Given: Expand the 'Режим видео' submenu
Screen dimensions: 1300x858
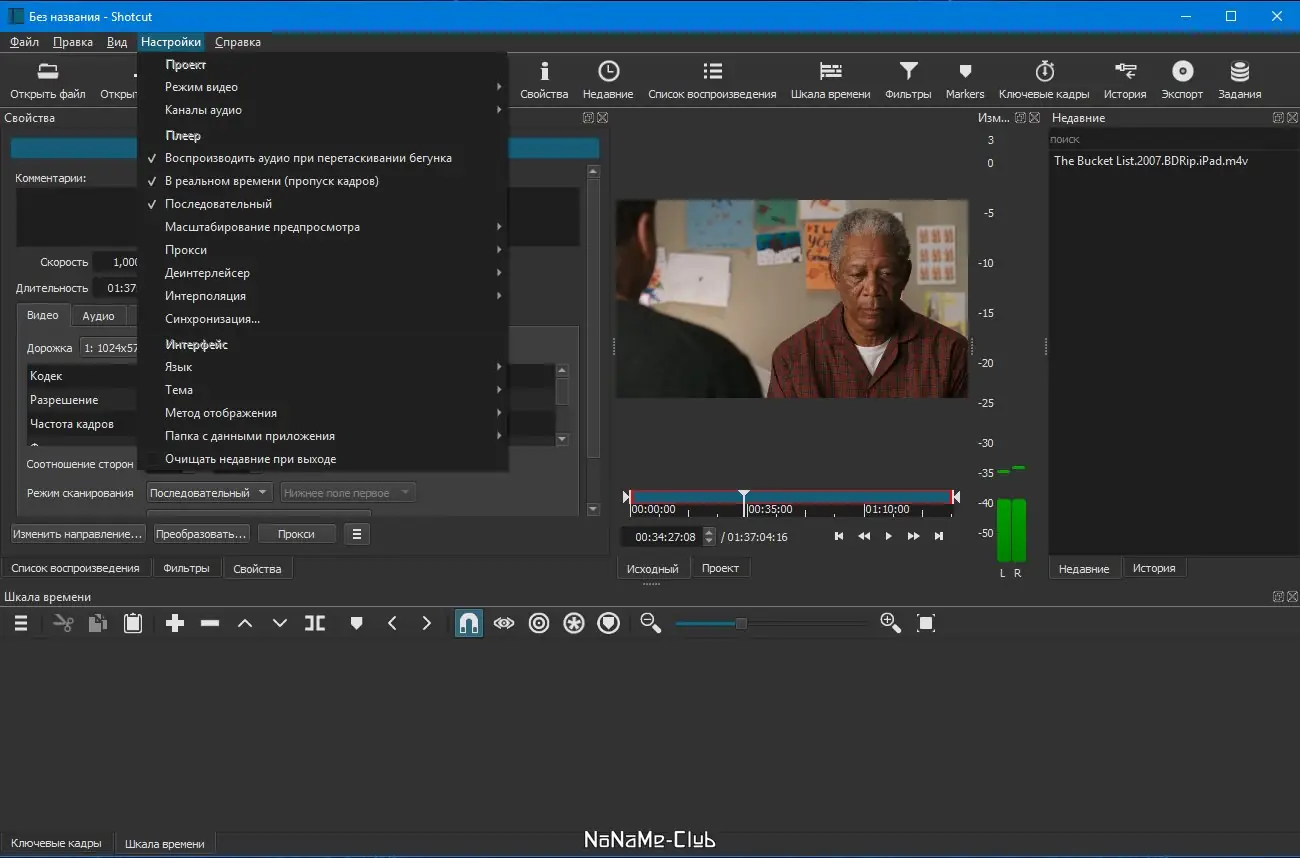Looking at the screenshot, I should click(x=201, y=87).
